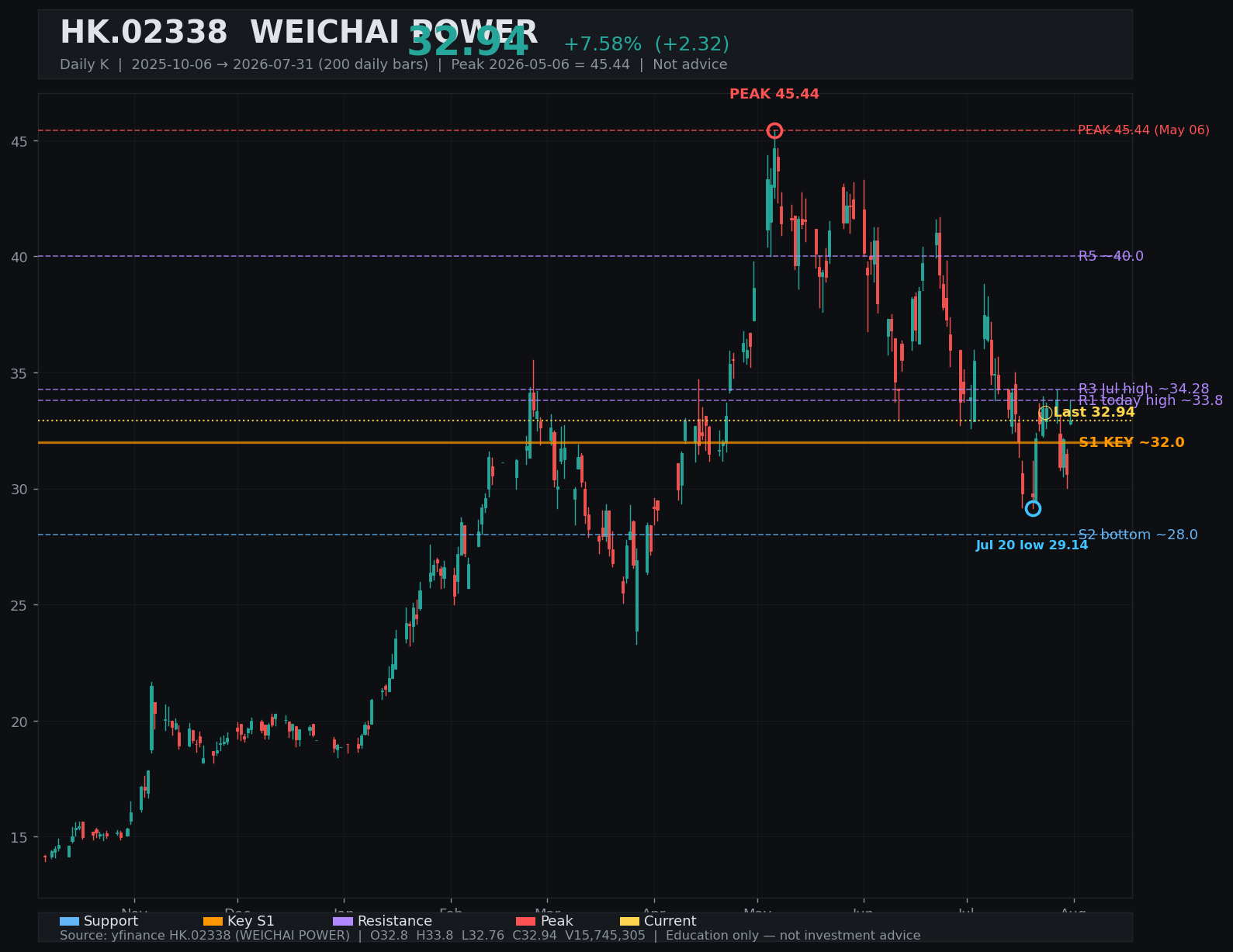
Task: Click the 'PEAK 45.44' annotation above the chart peak
Action: (x=774, y=94)
